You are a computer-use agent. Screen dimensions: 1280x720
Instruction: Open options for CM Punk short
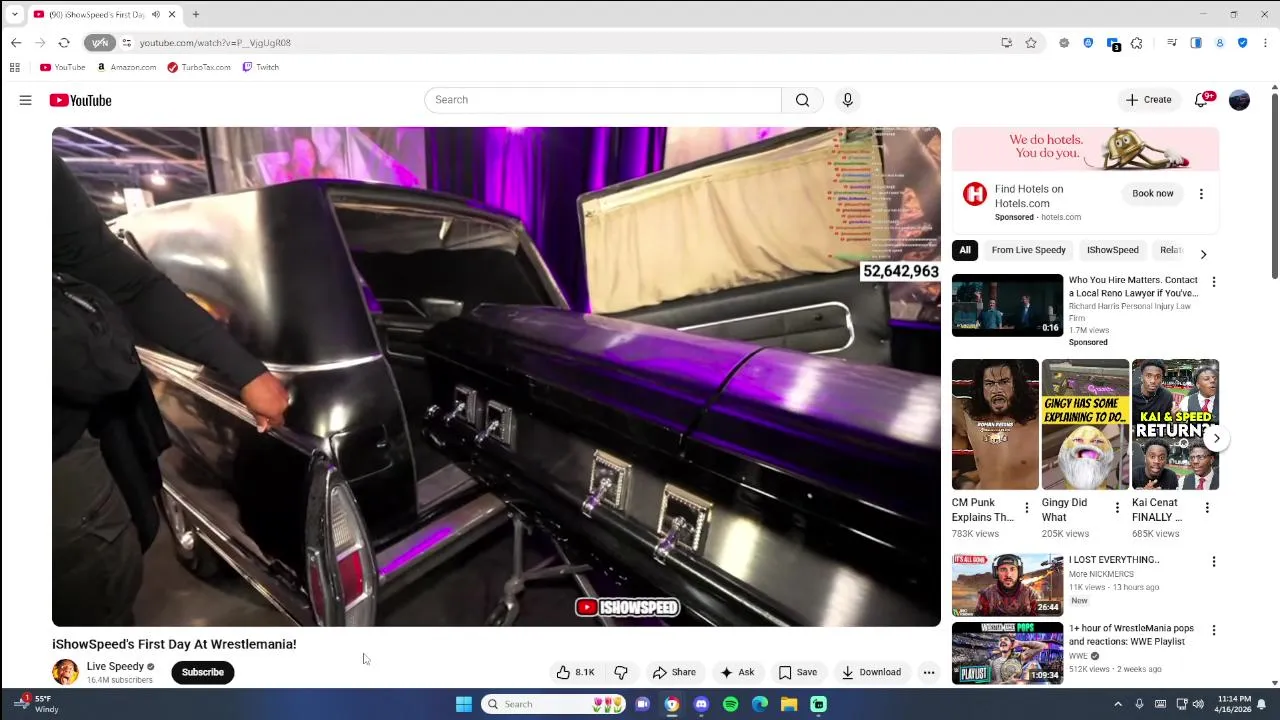pos(1026,508)
